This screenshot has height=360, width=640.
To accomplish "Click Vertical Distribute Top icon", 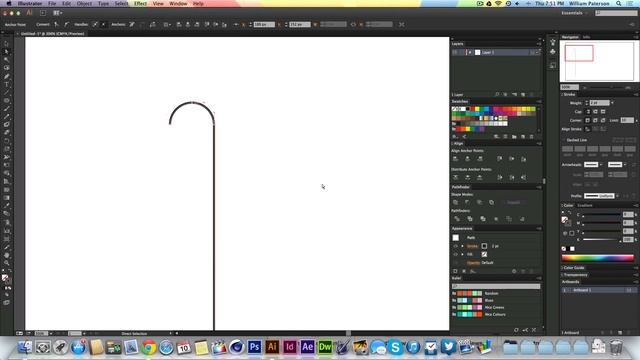I will tap(456, 178).
